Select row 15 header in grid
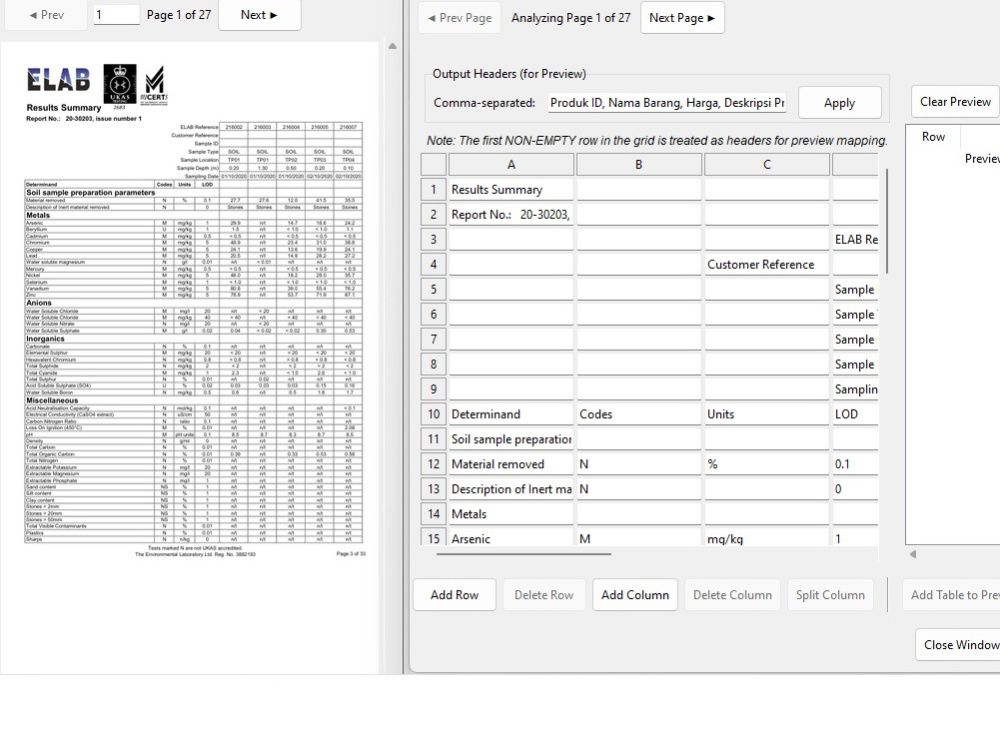This screenshot has width=1000, height=749. pyautogui.click(x=434, y=538)
